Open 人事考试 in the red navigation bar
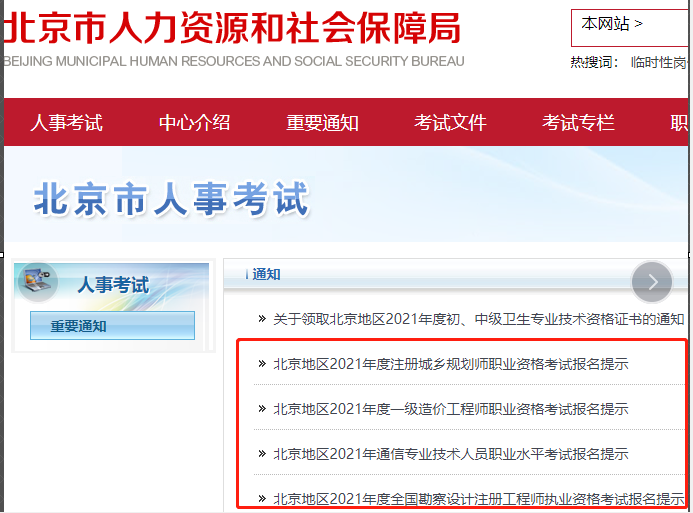The height and width of the screenshot is (513, 693). point(66,123)
